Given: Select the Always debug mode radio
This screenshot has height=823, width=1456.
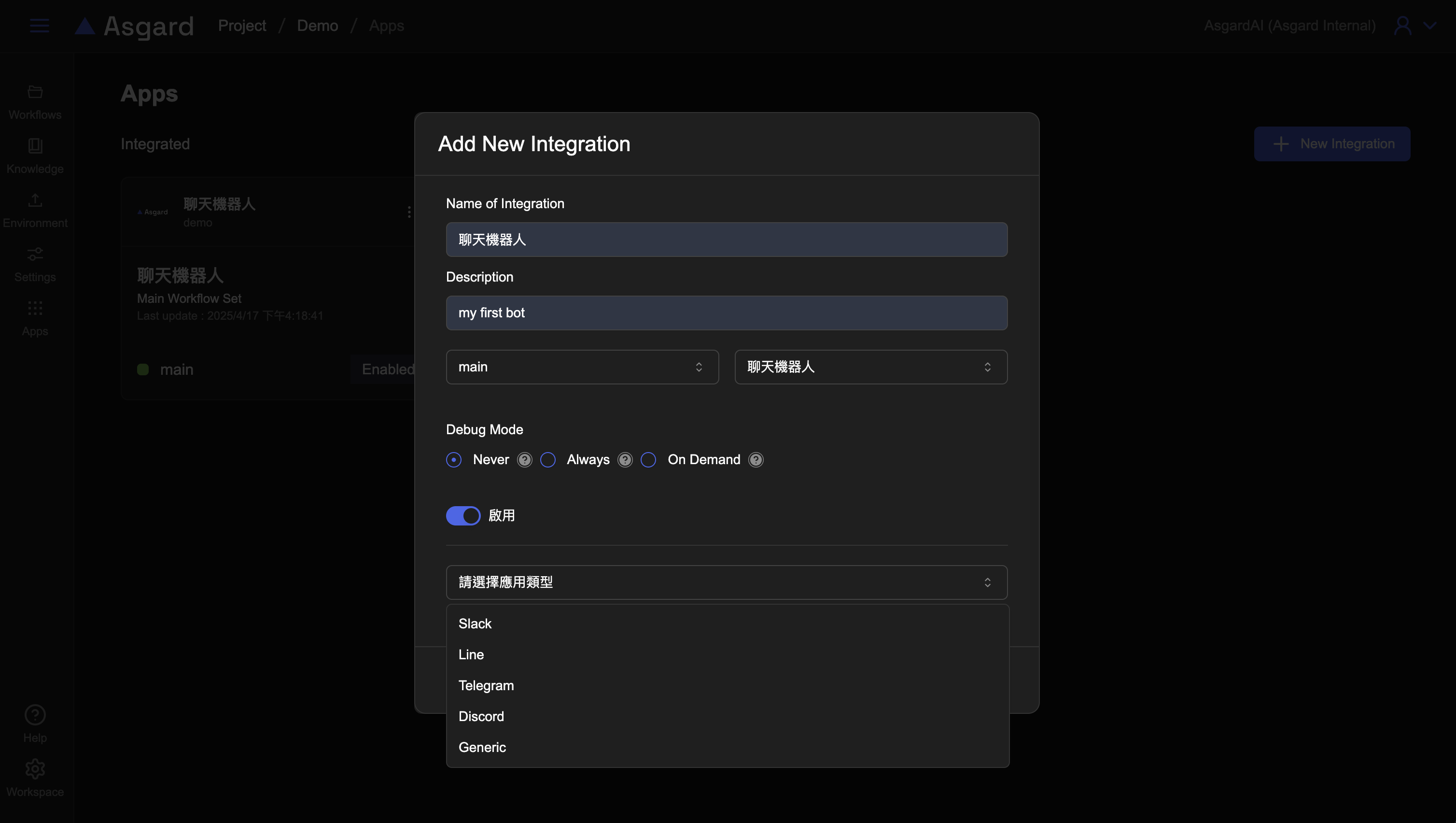Looking at the screenshot, I should click(548, 460).
